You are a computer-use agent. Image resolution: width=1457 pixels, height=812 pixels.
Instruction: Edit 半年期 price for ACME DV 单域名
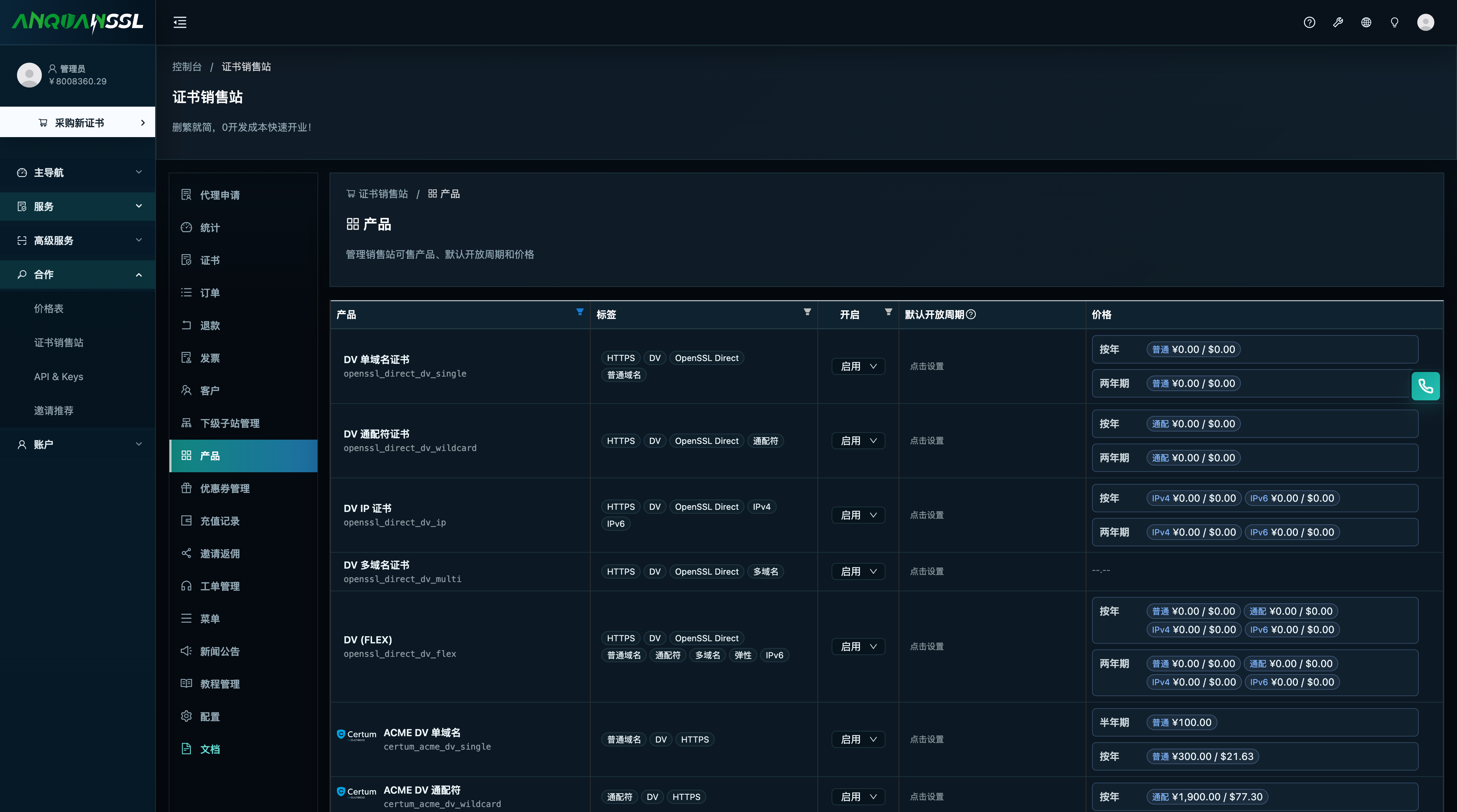tap(1255, 722)
